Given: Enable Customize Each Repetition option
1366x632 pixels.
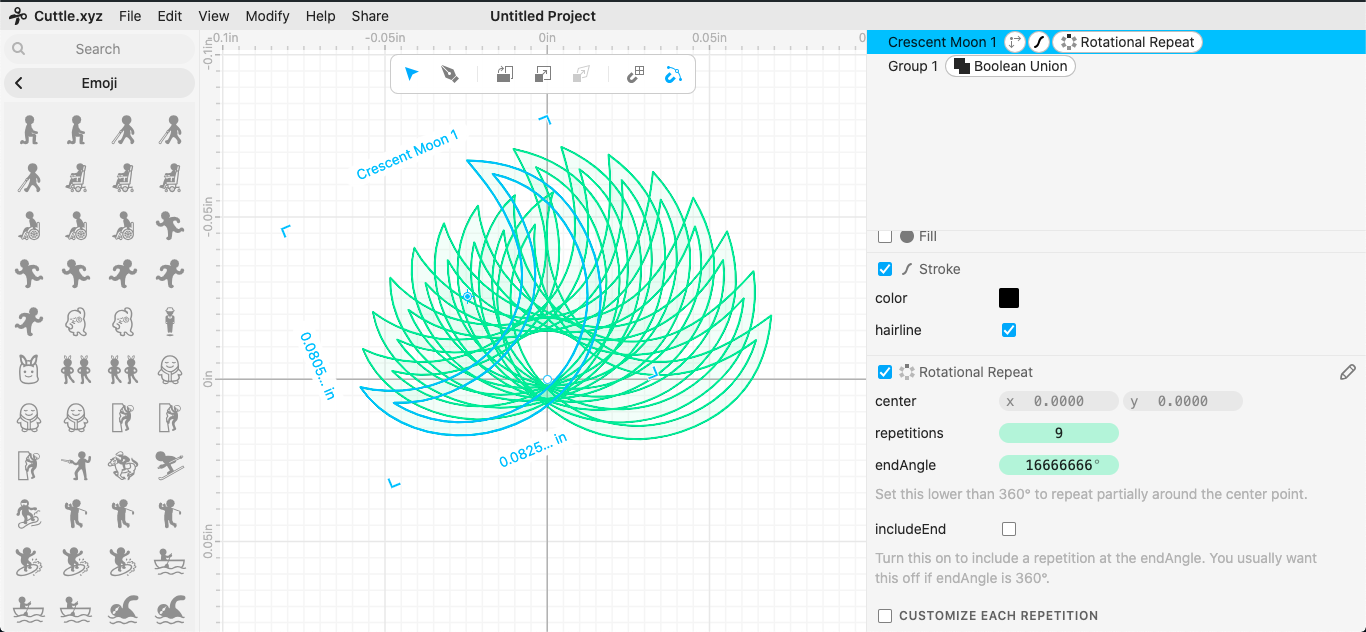Looking at the screenshot, I should (x=885, y=616).
